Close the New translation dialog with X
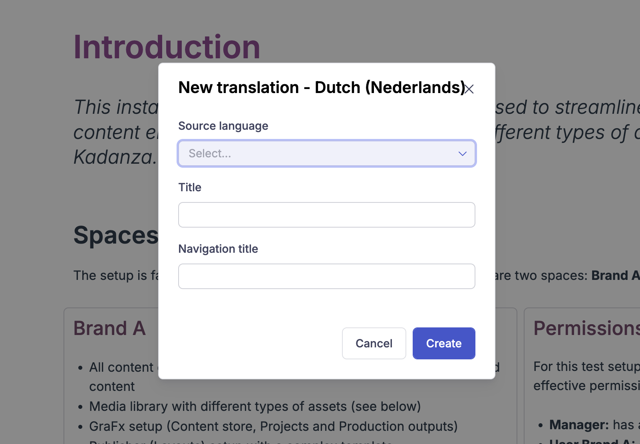This screenshot has height=444, width=640. pyautogui.click(x=469, y=89)
